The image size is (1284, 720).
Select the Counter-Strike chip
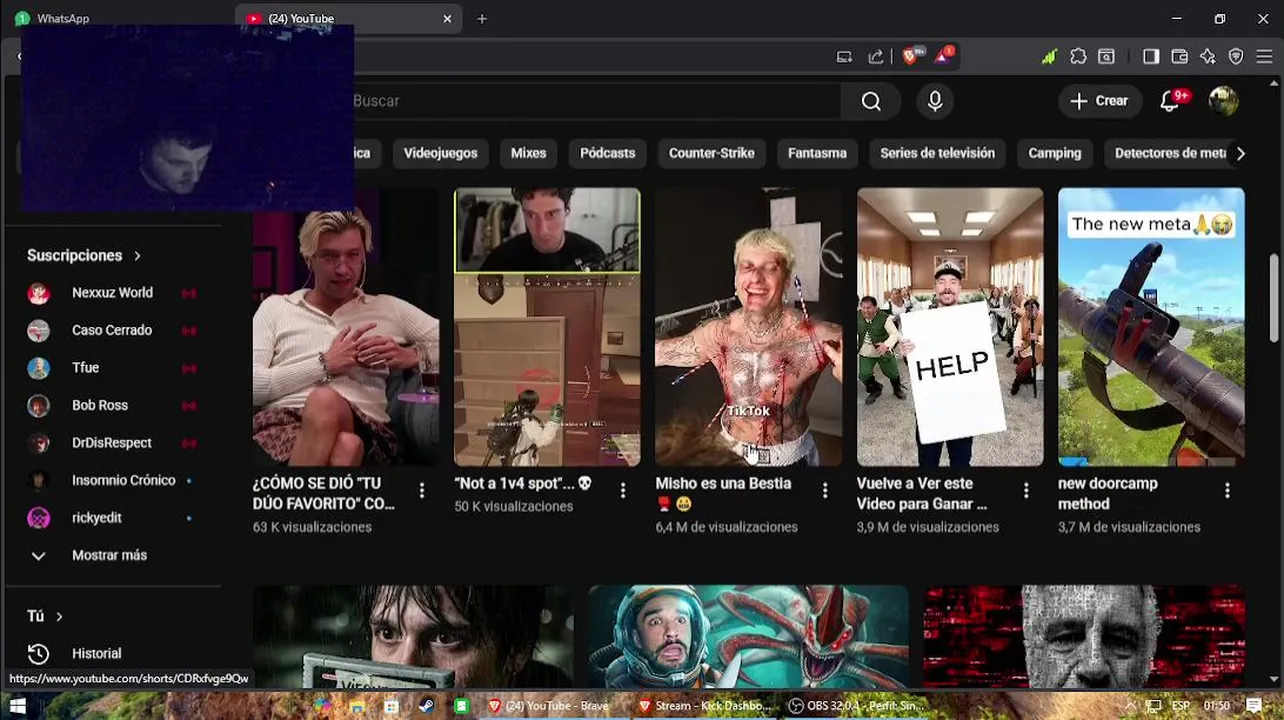tap(712, 153)
